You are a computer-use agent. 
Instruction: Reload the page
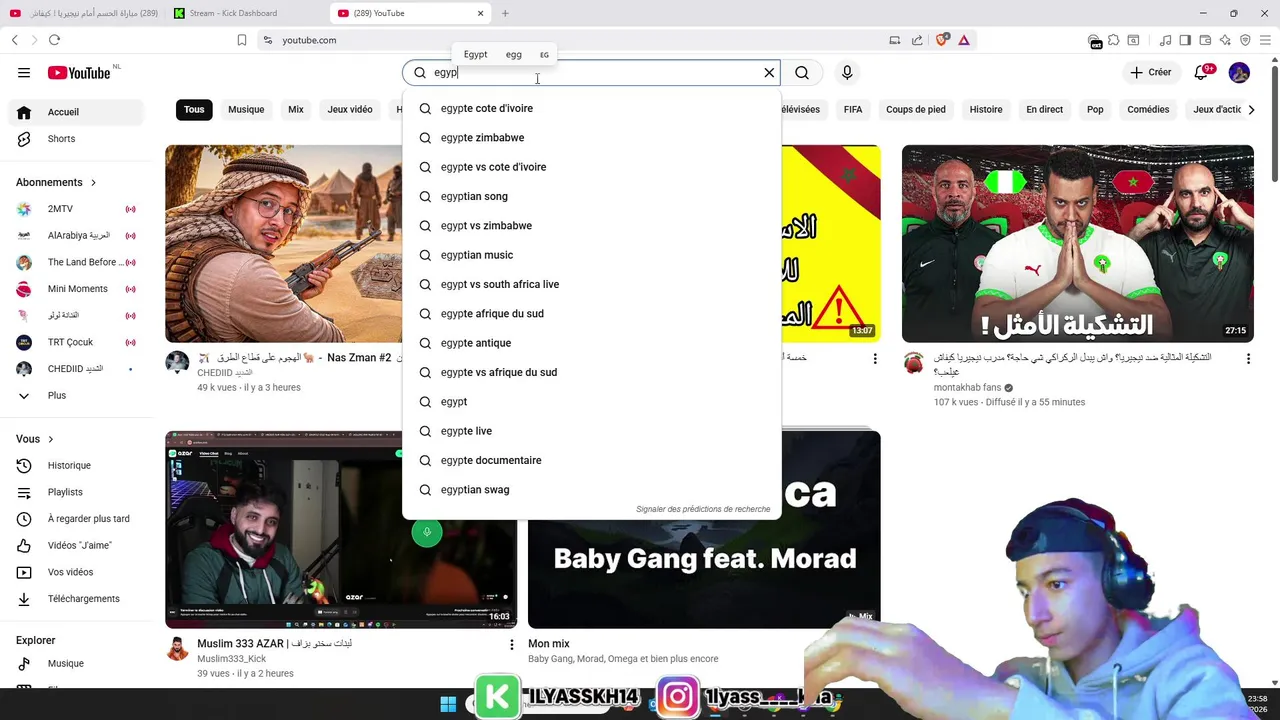[x=54, y=40]
